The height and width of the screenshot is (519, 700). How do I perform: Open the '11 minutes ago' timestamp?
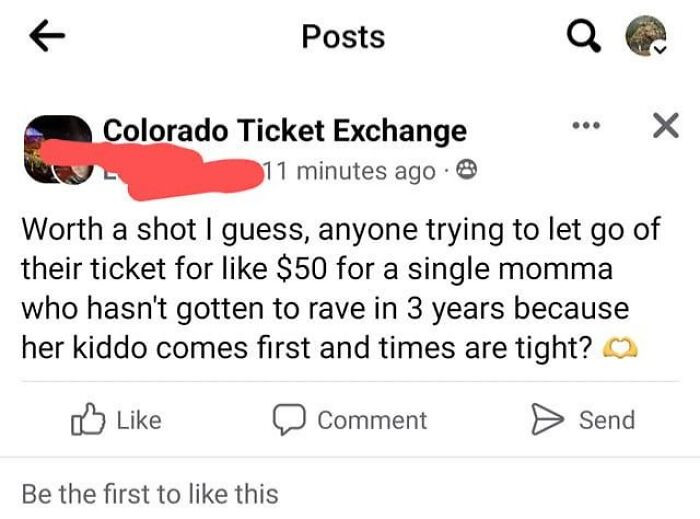[x=350, y=171]
